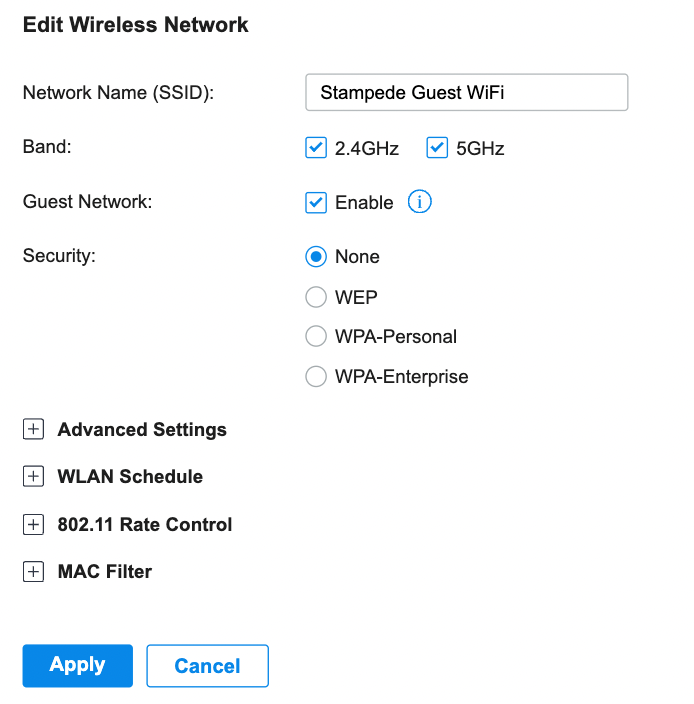This screenshot has height=704, width=694.
Task: Toggle the 5GHz band checkbox
Action: 437,148
